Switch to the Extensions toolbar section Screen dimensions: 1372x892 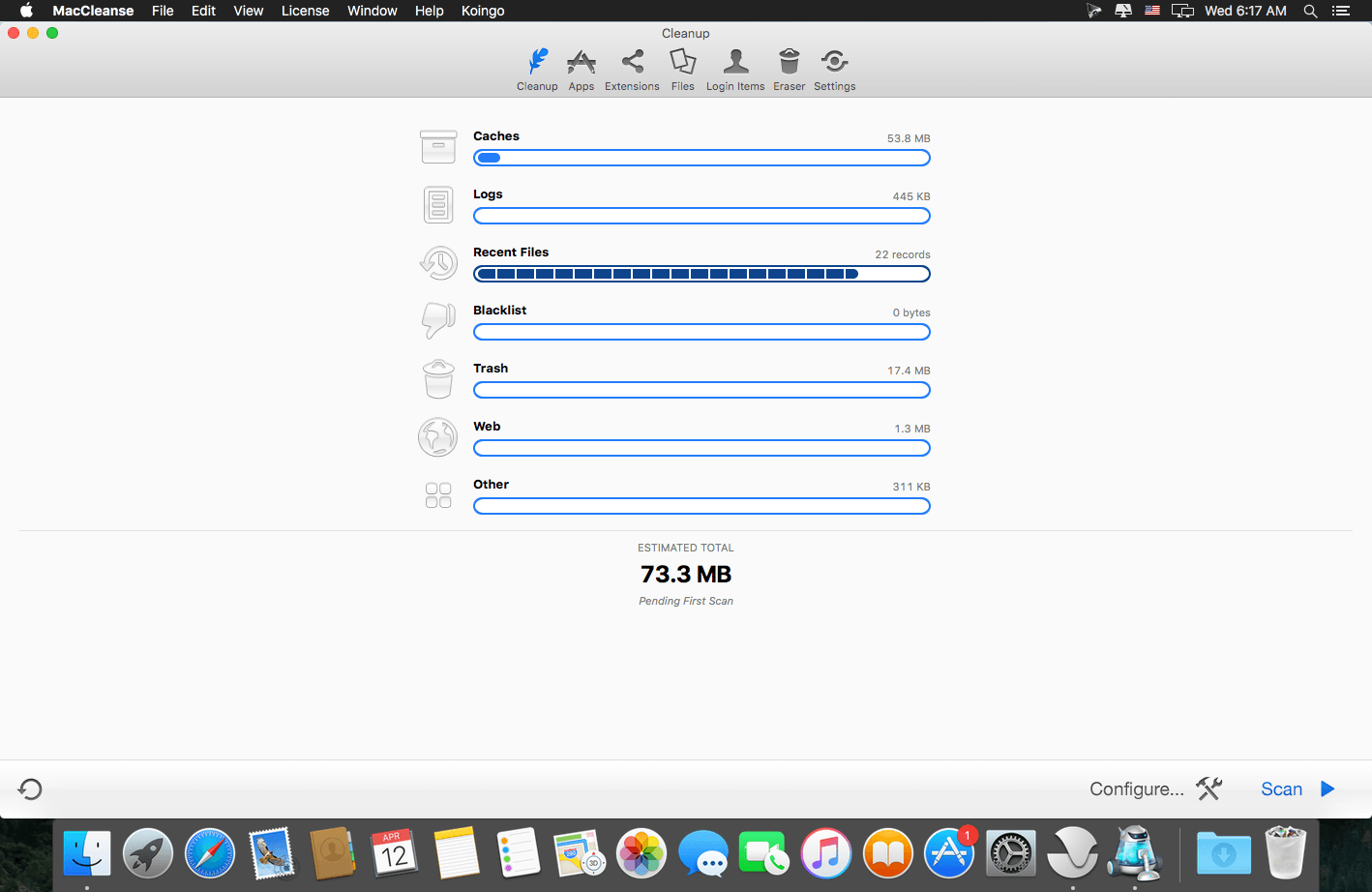[632, 70]
